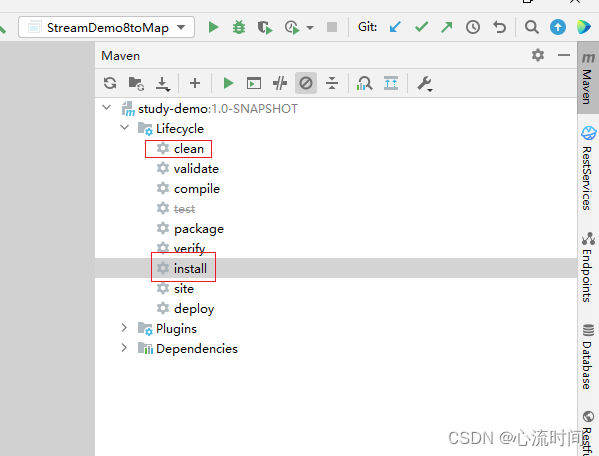
Task: Open the Maven side tab
Action: 588,78
